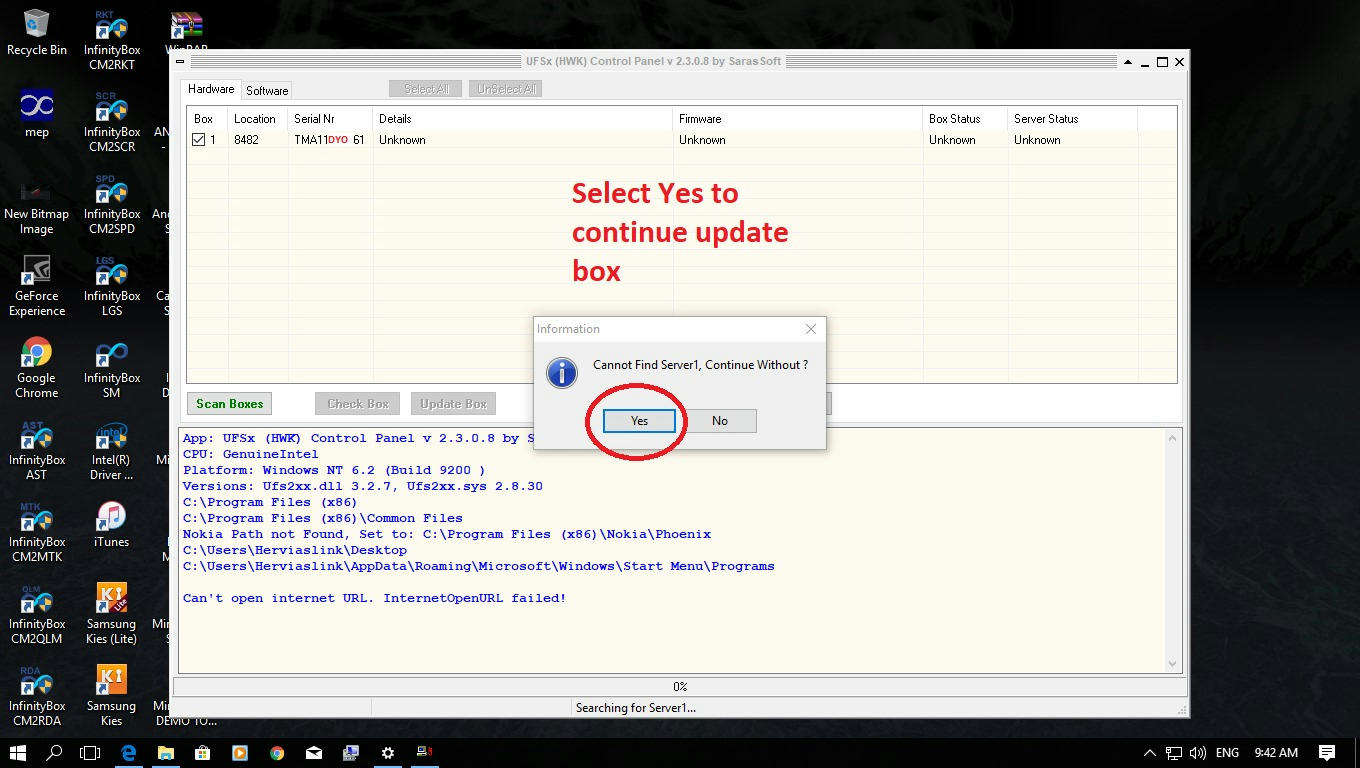Select InfinityBox AST shortcut
The width and height of the screenshot is (1360, 768).
(37, 450)
